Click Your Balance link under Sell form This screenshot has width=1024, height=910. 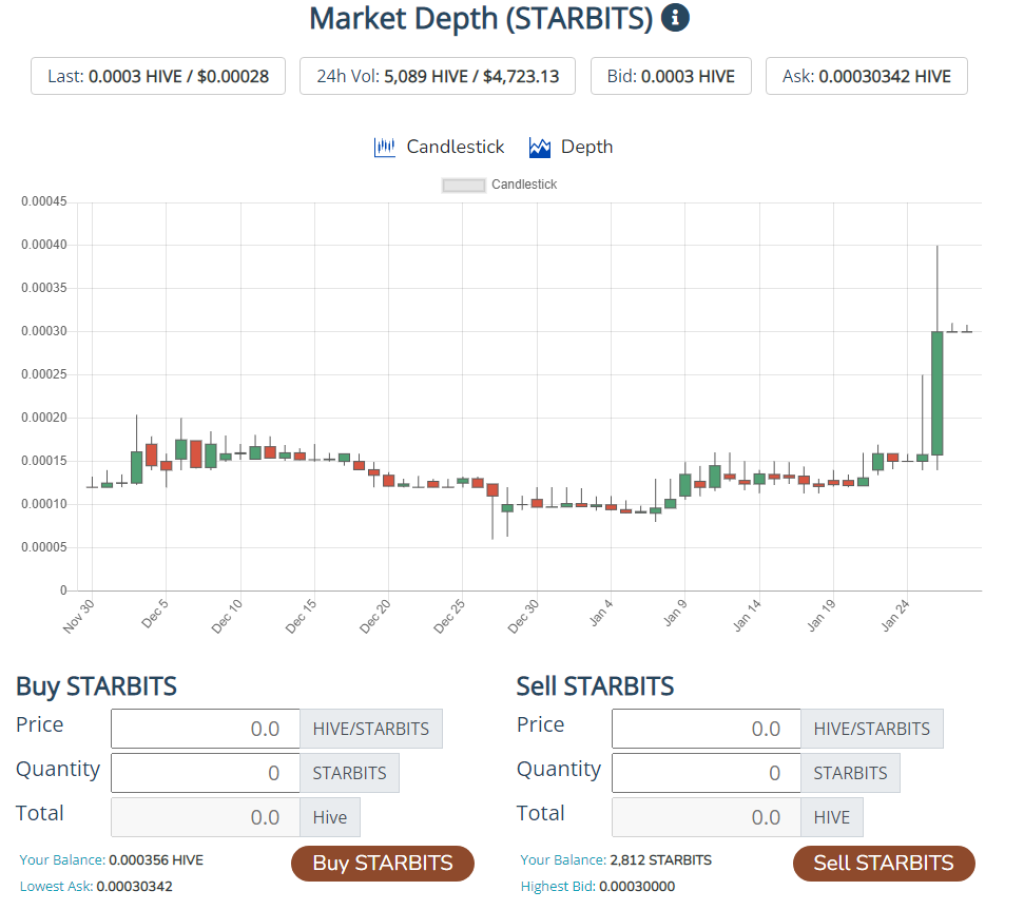coord(563,860)
